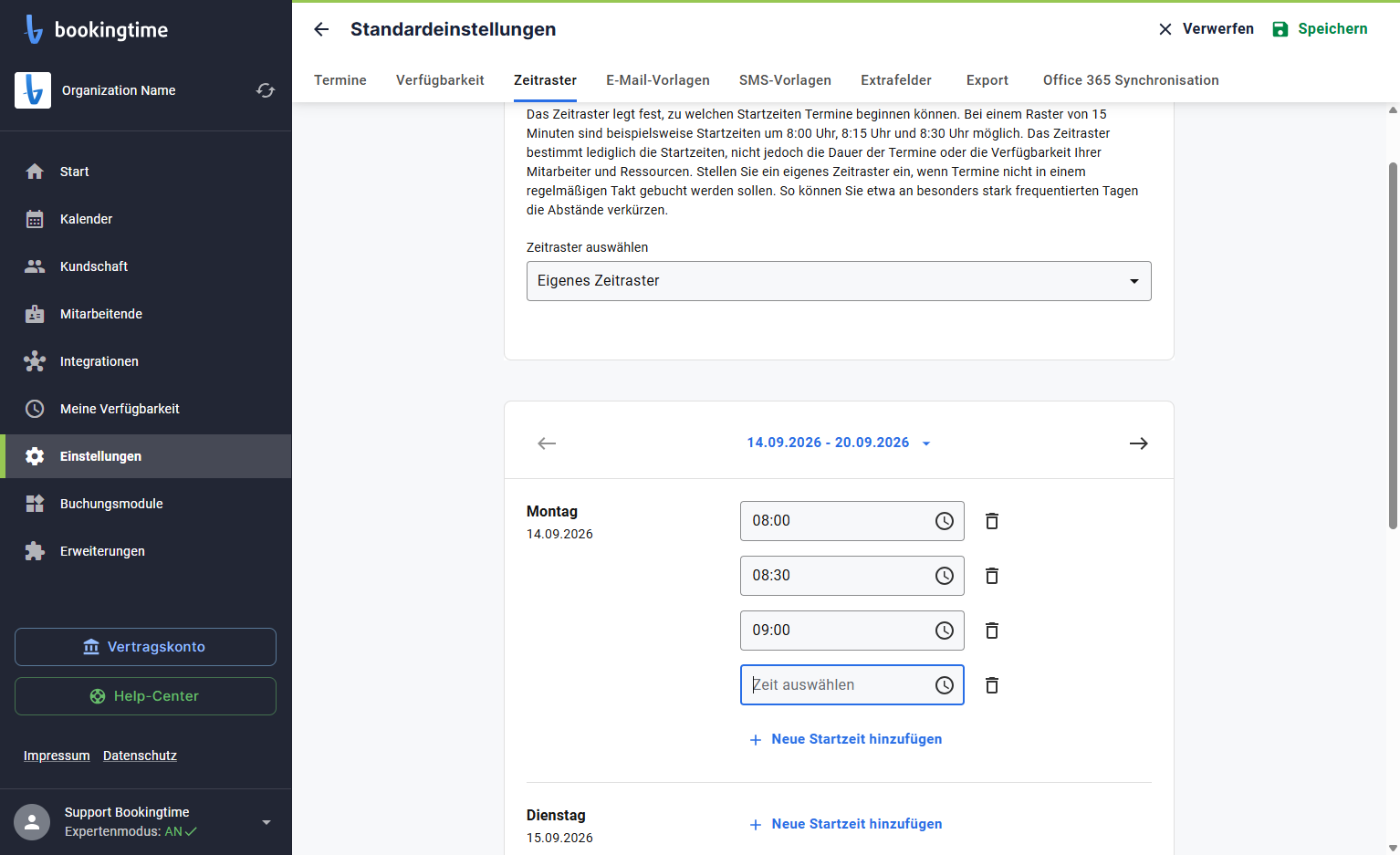
Task: Delete the 08:30 start time
Action: click(992, 576)
